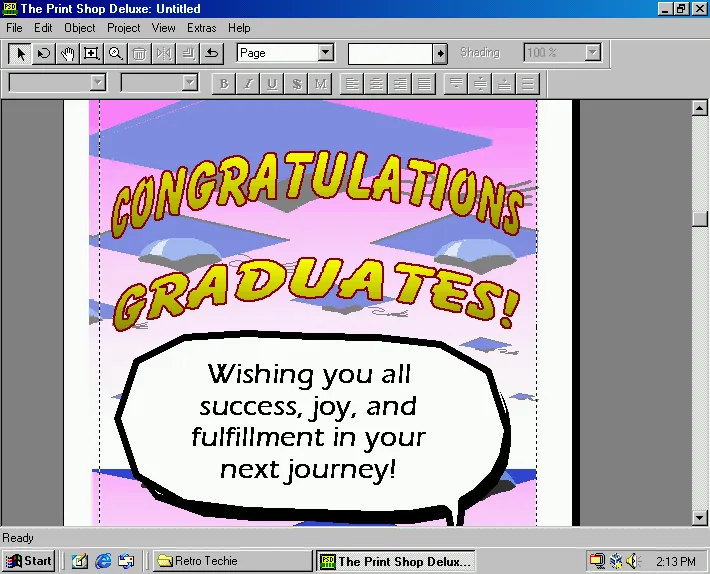Align text to bottom vertically
This screenshot has height=574, width=710.
504,84
